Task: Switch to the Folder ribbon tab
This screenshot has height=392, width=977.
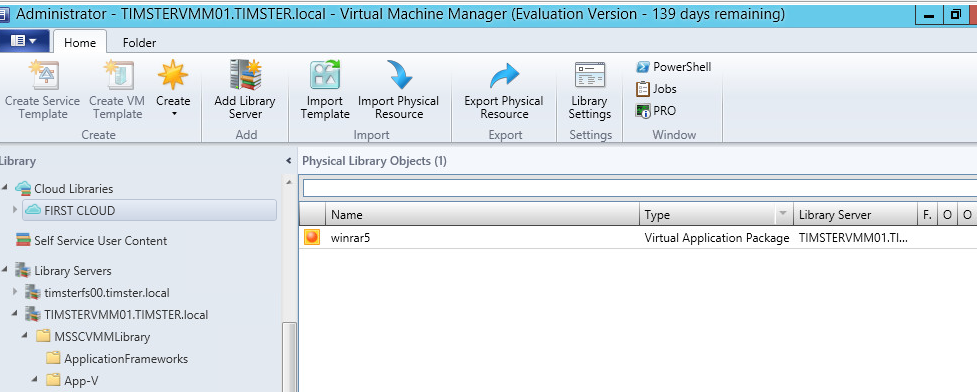Action: (x=140, y=42)
